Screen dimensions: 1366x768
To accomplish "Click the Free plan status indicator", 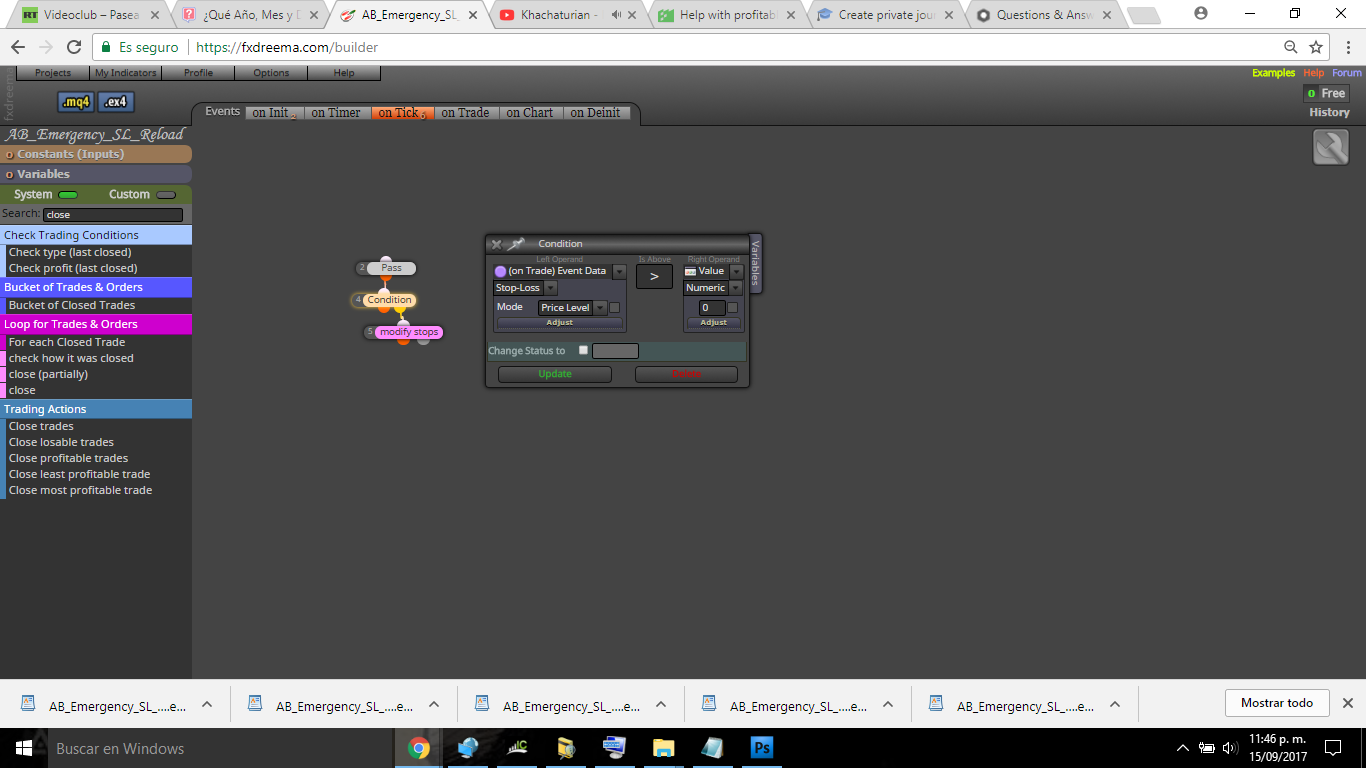I will 1326,93.
